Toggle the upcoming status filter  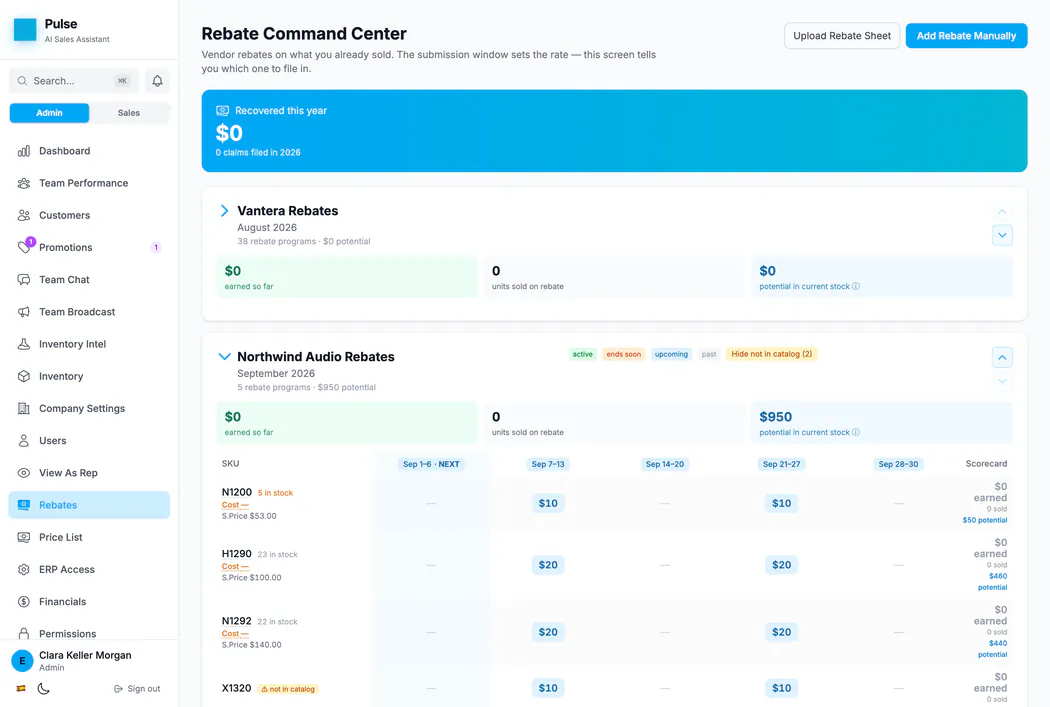pos(671,354)
